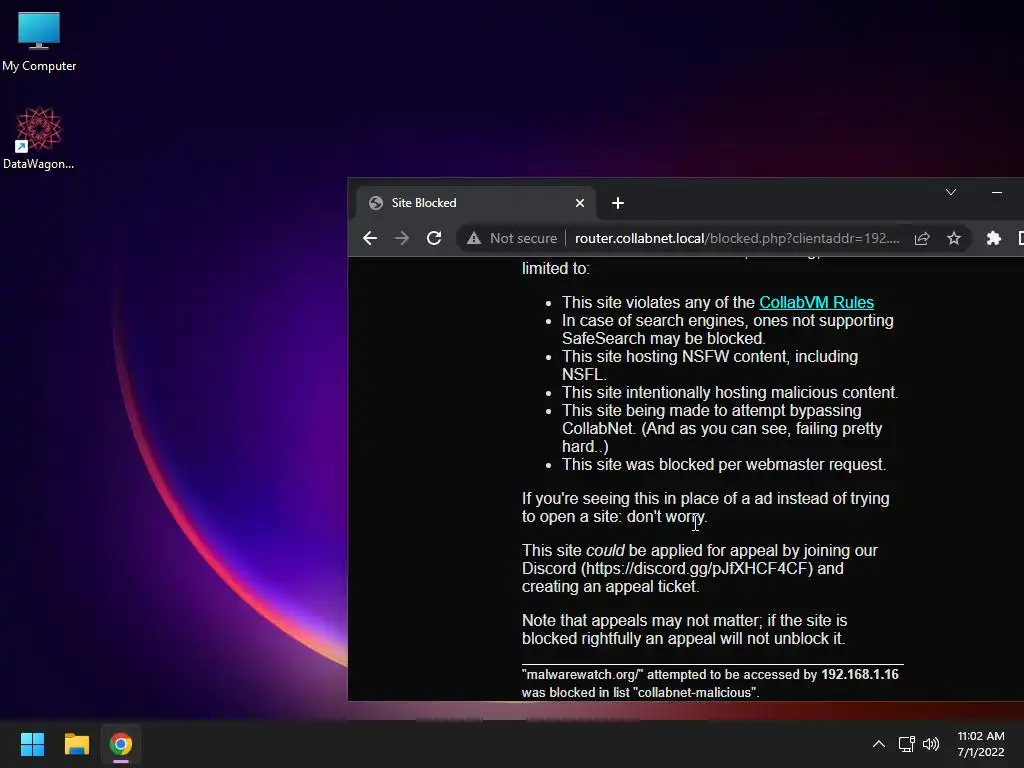Reload the blocked page
1024x768 pixels.
[434, 238]
